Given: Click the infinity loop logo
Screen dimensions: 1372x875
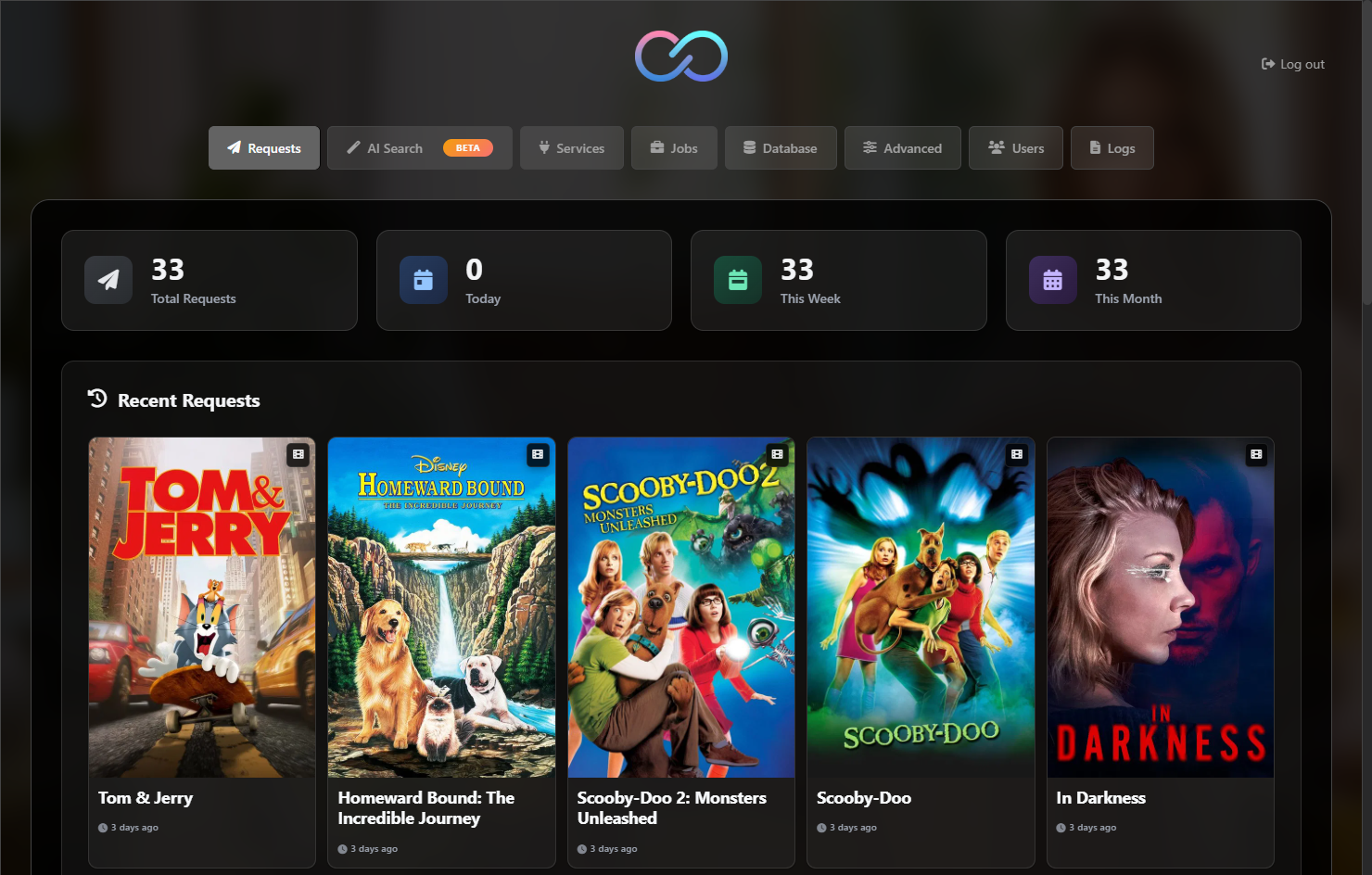Looking at the screenshot, I should pyautogui.click(x=681, y=56).
